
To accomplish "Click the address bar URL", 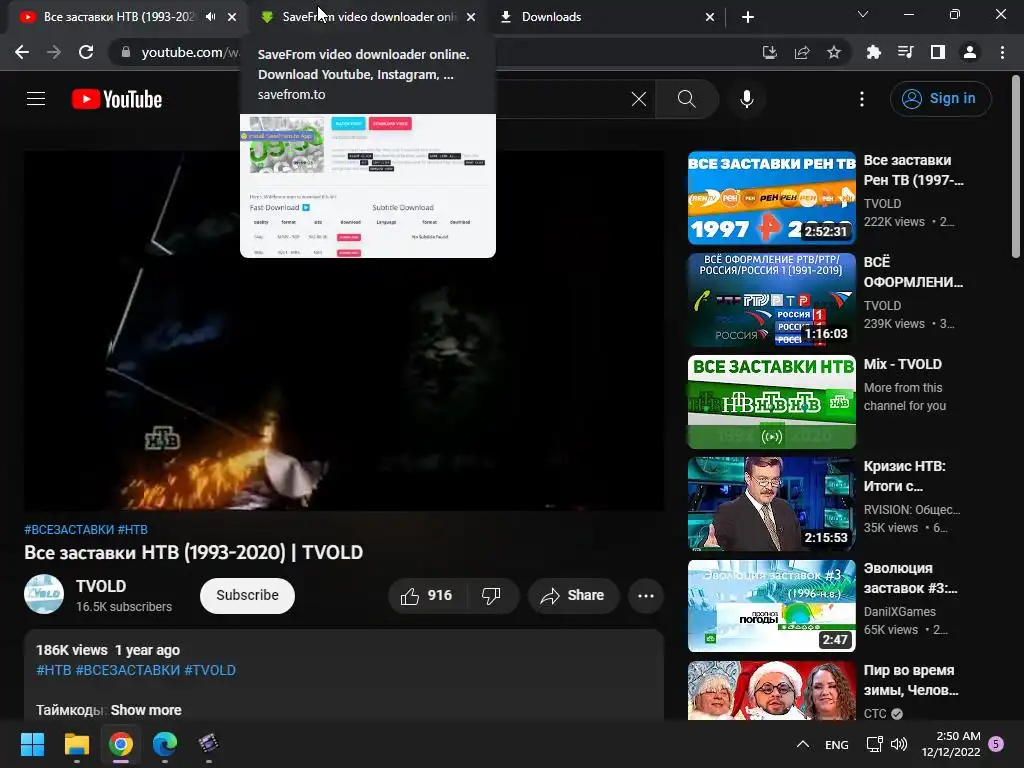I will 189,52.
